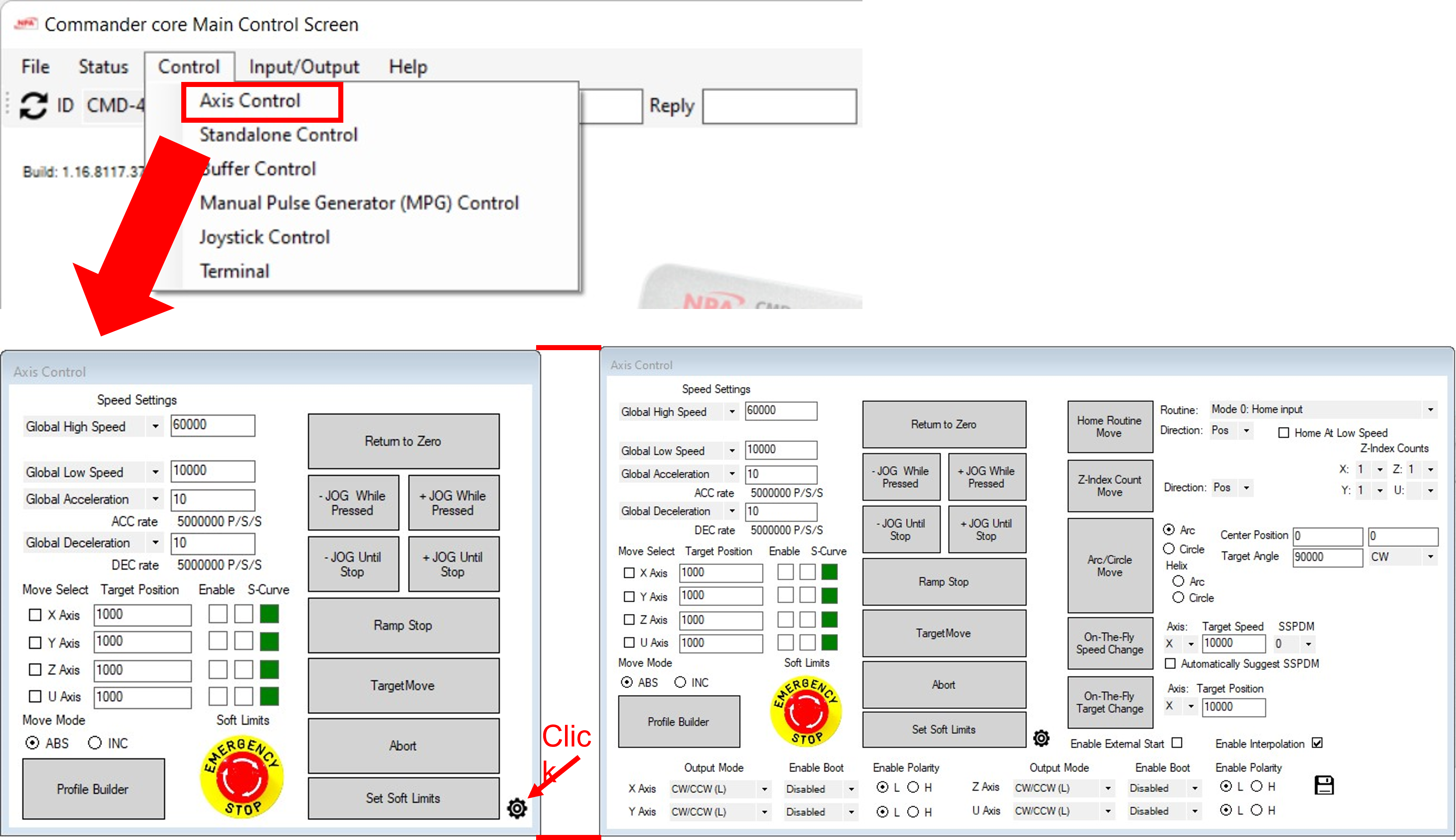Open the Status menu
Screen dimensions: 1456x840
tap(103, 67)
